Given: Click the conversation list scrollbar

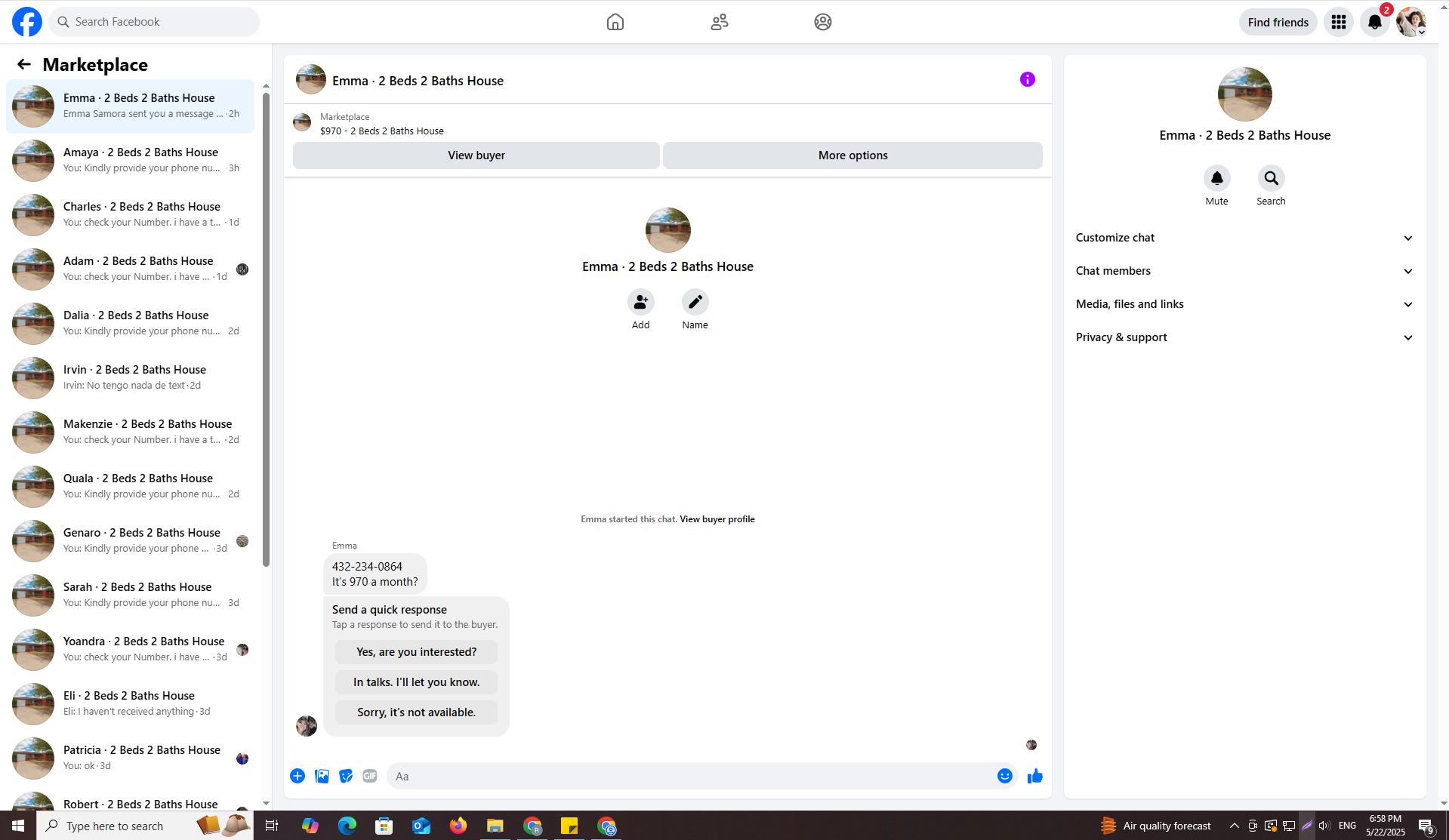Looking at the screenshot, I should pyautogui.click(x=266, y=328).
